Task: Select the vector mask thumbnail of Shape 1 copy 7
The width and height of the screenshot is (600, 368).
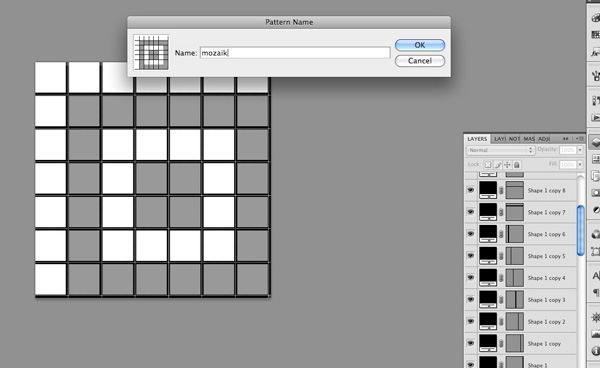Action: pos(515,212)
